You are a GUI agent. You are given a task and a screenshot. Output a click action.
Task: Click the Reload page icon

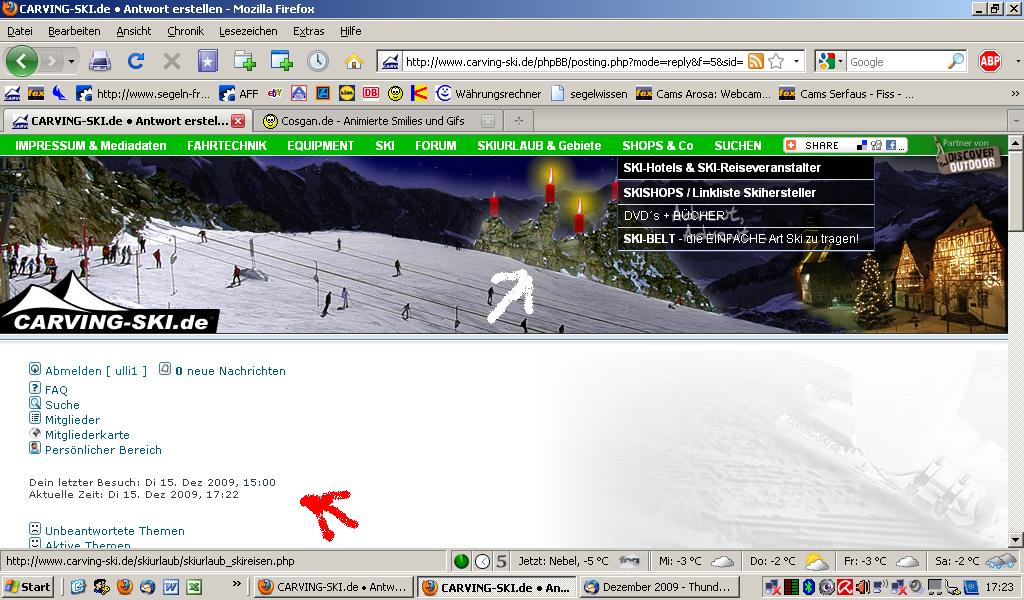[x=136, y=61]
